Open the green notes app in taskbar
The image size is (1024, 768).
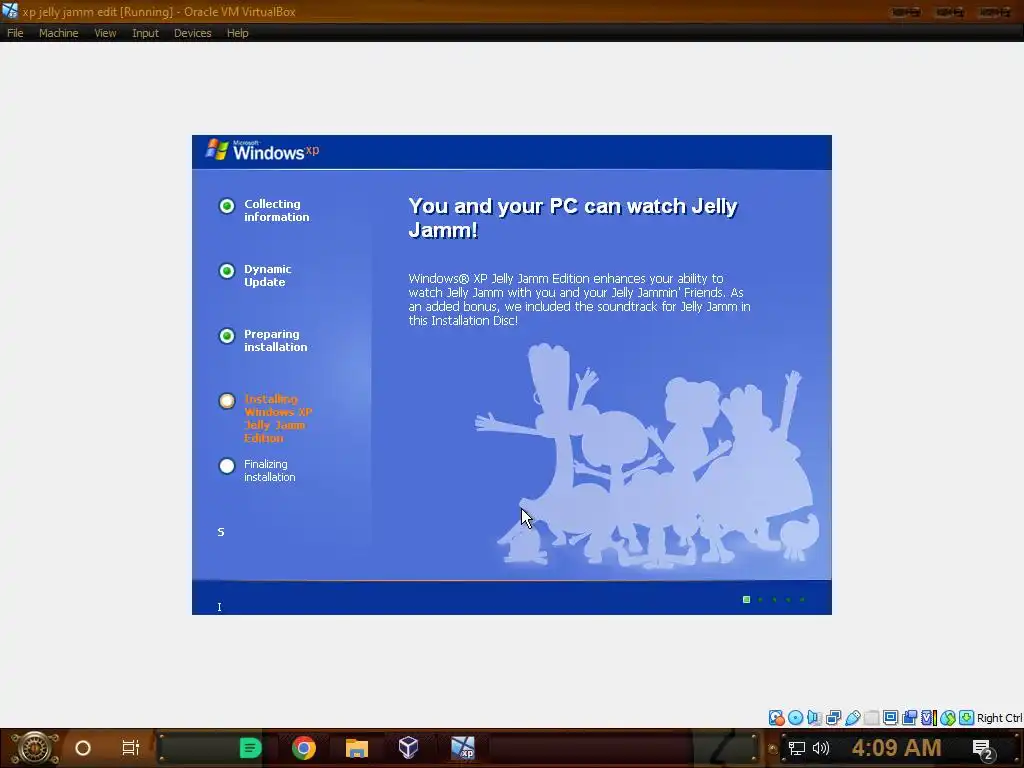(250, 748)
